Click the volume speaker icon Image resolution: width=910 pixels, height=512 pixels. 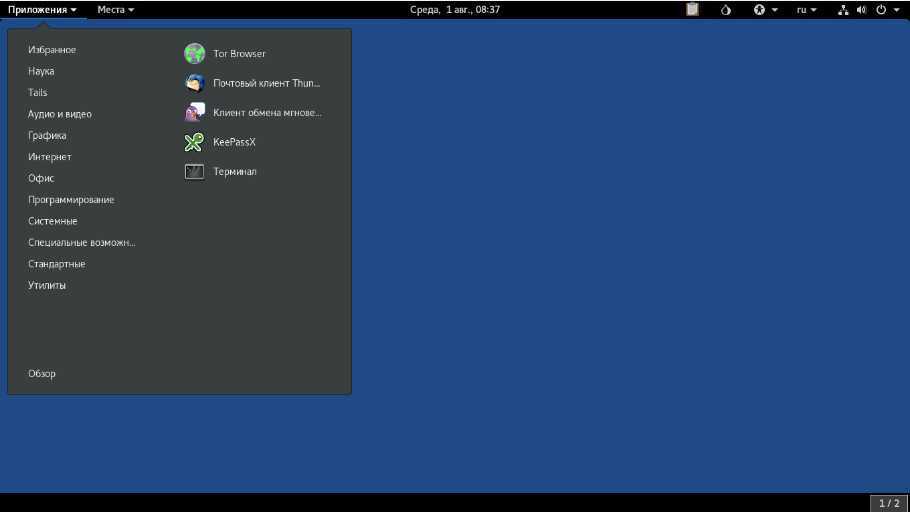860,10
